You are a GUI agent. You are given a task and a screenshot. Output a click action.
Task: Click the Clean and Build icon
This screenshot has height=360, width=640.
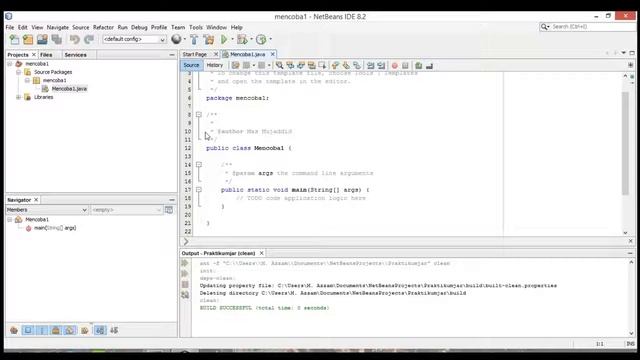point(209,39)
